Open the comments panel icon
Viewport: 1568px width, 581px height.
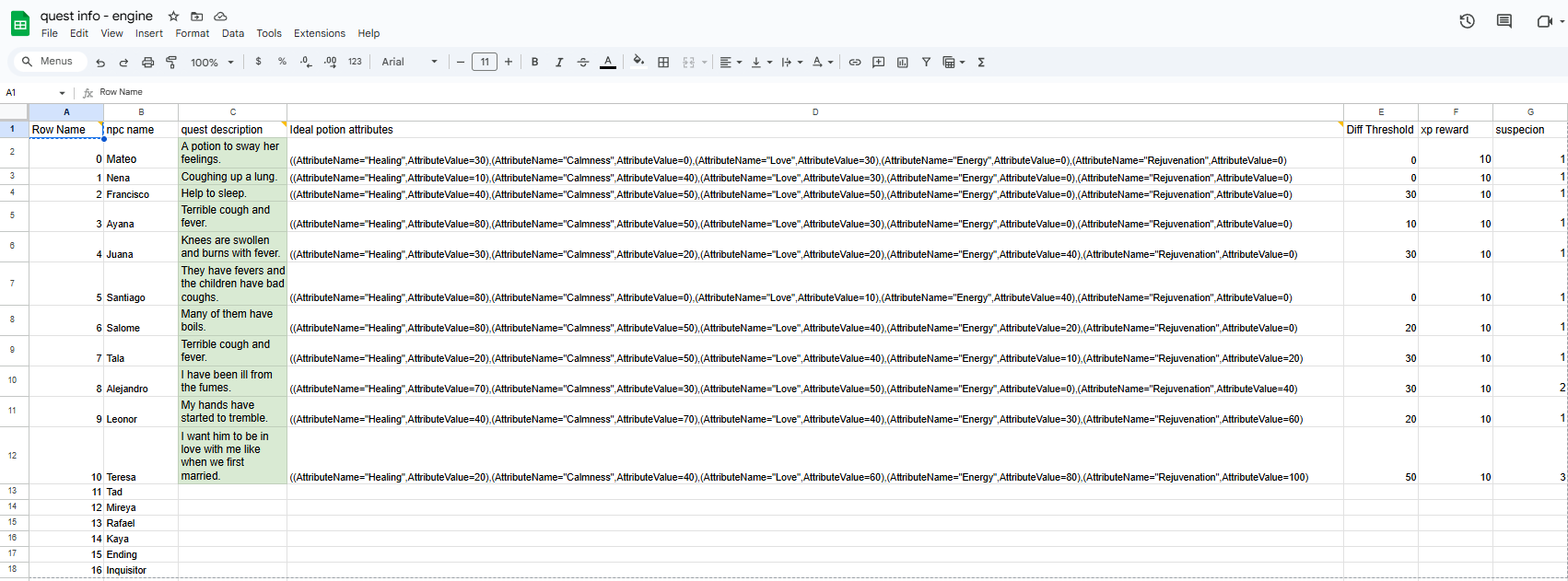pyautogui.click(x=1504, y=21)
